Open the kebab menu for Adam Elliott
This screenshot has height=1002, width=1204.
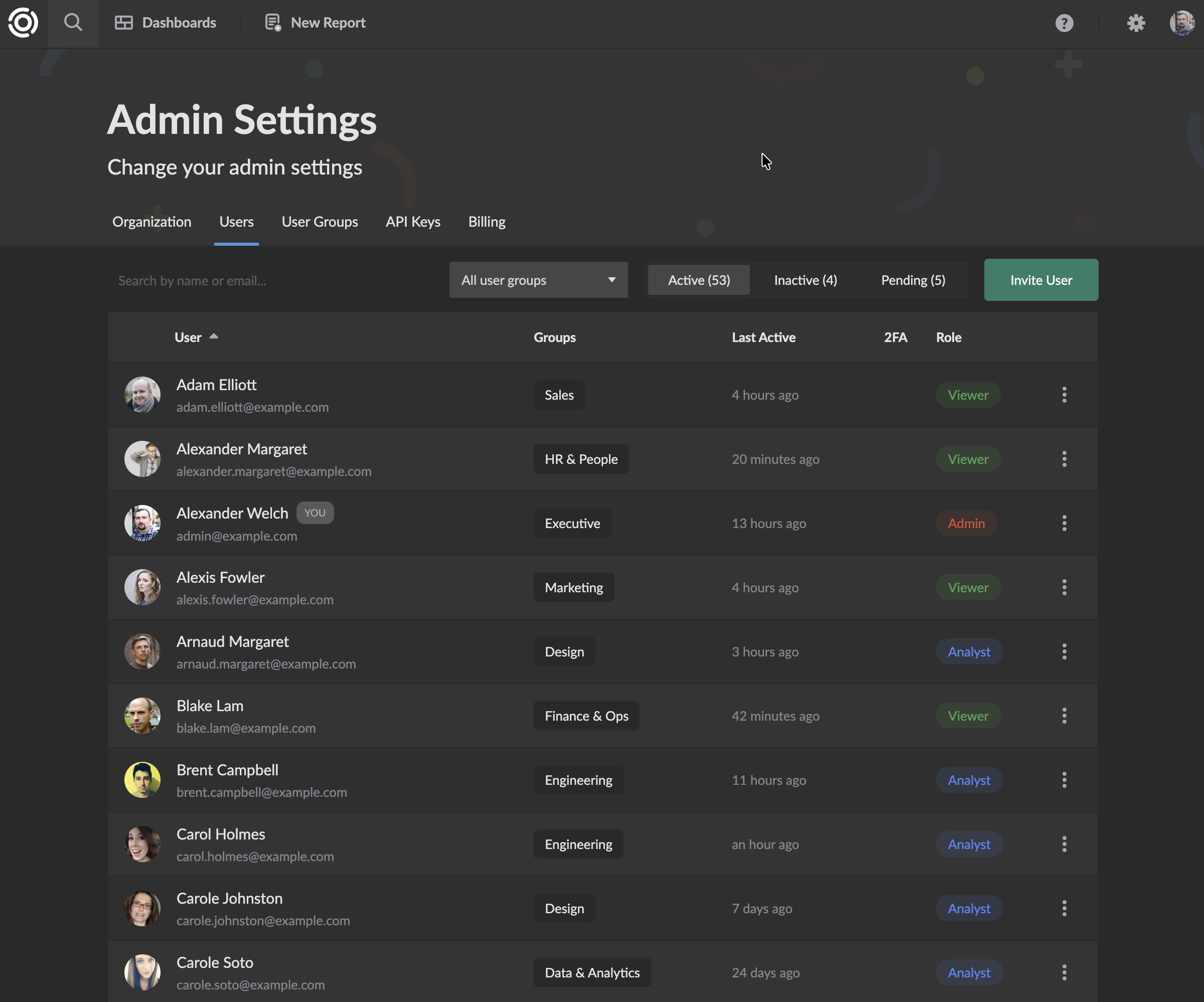click(1064, 394)
